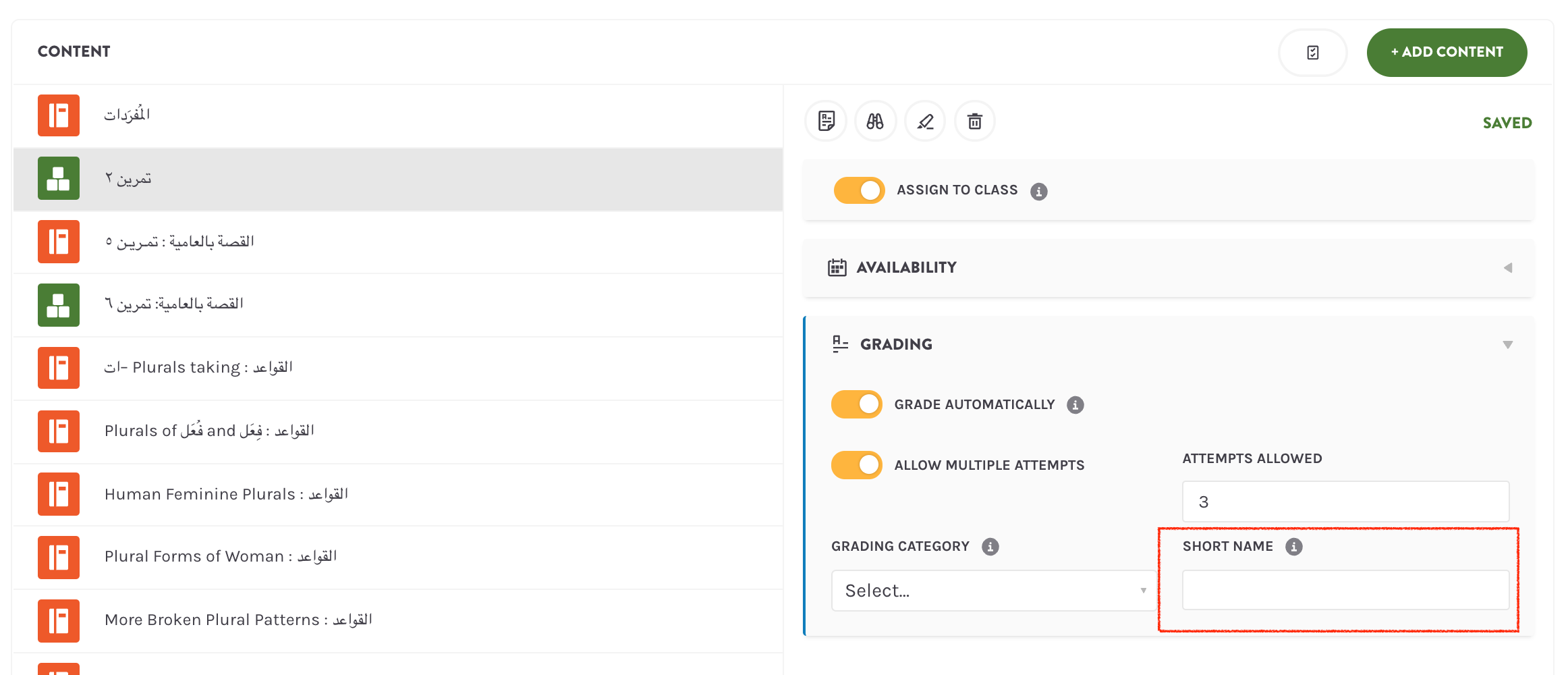Collapse the Grading section
The height and width of the screenshot is (675, 1568).
tap(1507, 345)
